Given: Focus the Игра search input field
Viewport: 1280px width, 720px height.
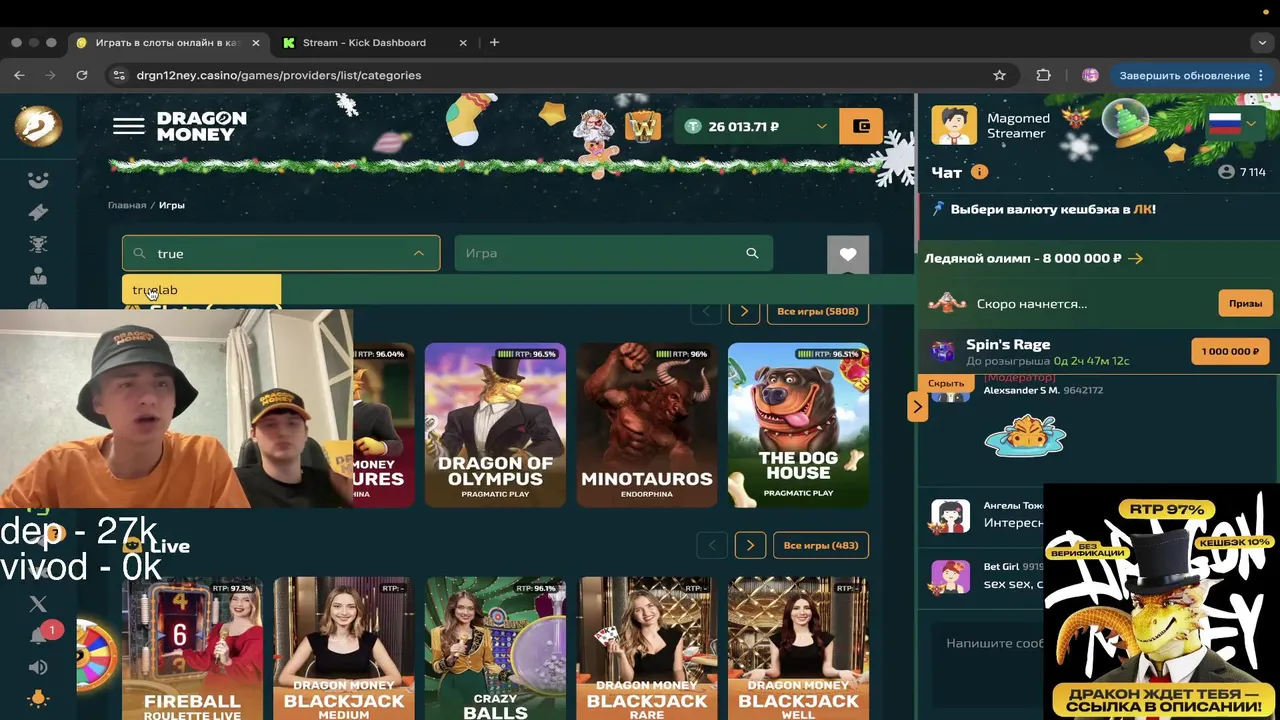Looking at the screenshot, I should [613, 253].
